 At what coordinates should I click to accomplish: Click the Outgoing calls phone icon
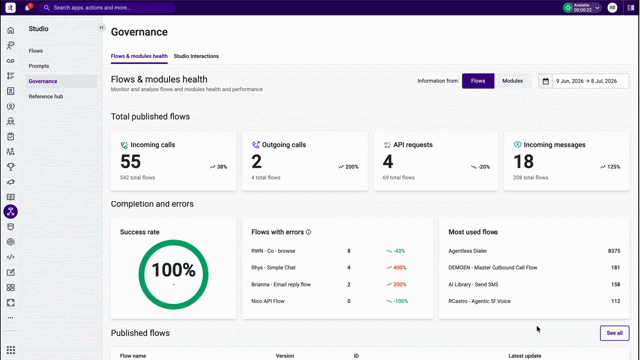click(x=256, y=144)
